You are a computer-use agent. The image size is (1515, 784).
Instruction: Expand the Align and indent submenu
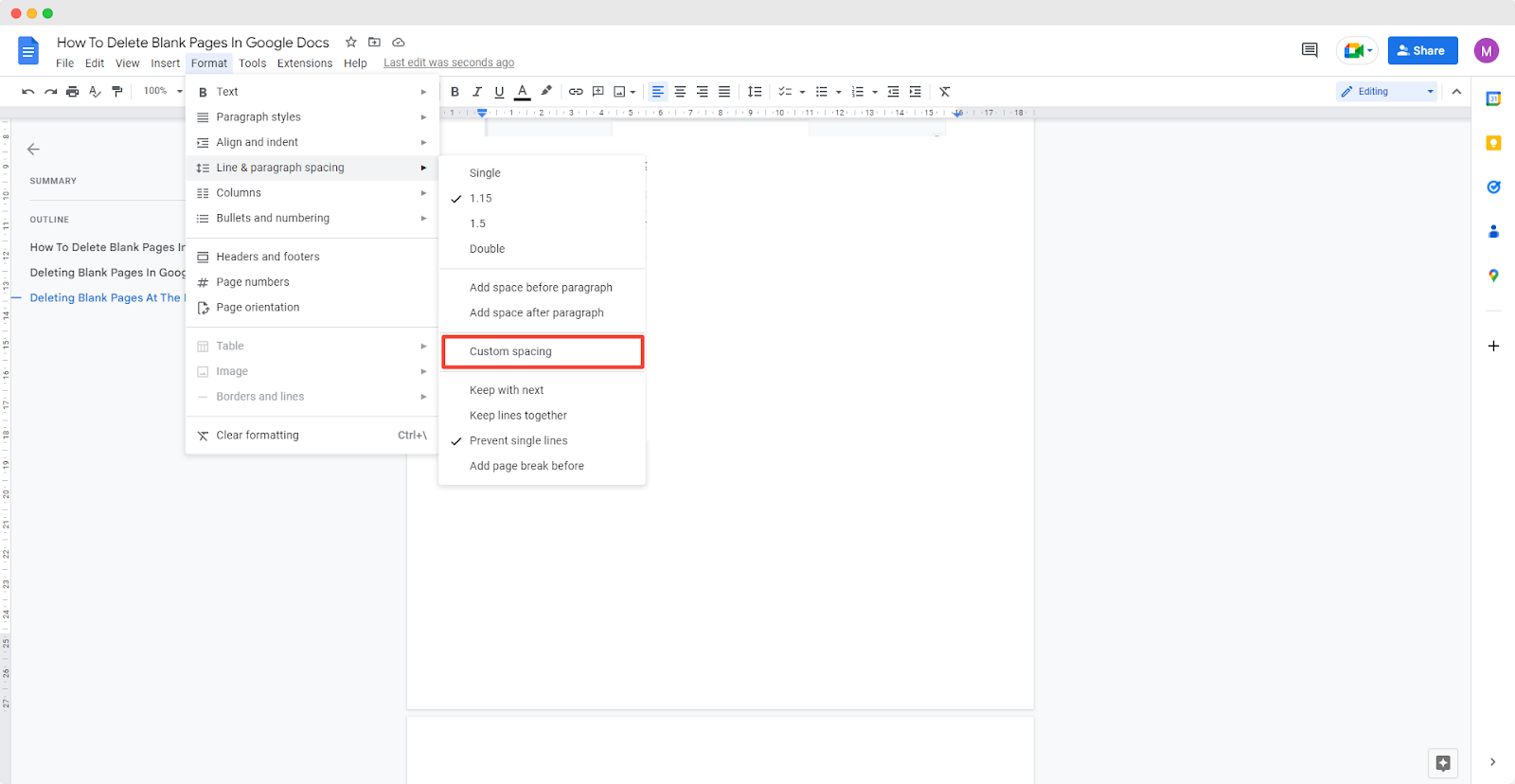[x=312, y=143]
